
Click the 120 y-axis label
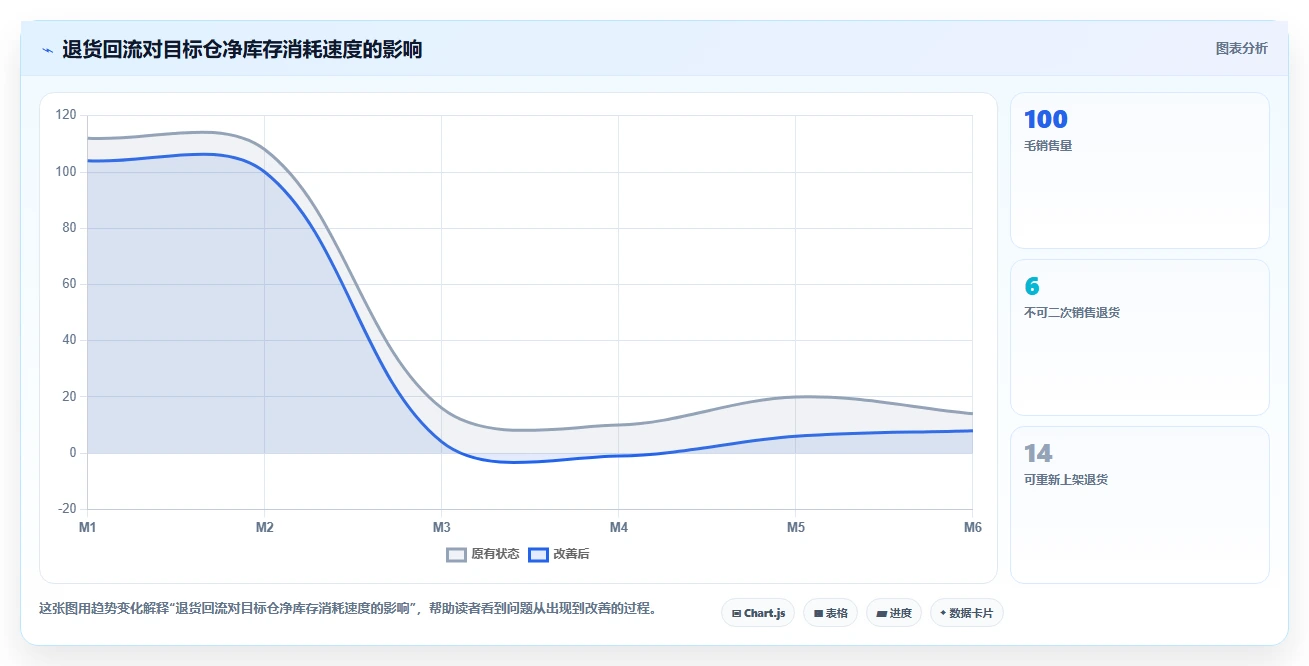(66, 115)
